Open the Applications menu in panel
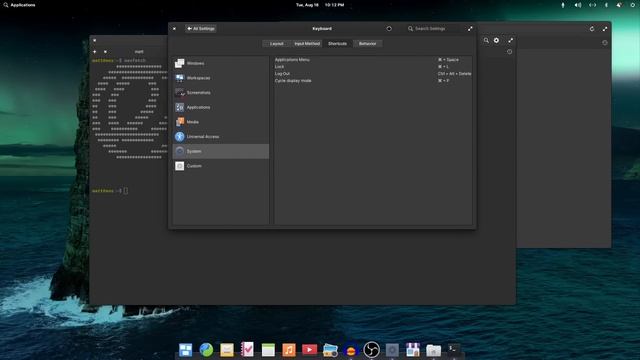Viewport: 640px width, 360px height. tap(19, 5)
